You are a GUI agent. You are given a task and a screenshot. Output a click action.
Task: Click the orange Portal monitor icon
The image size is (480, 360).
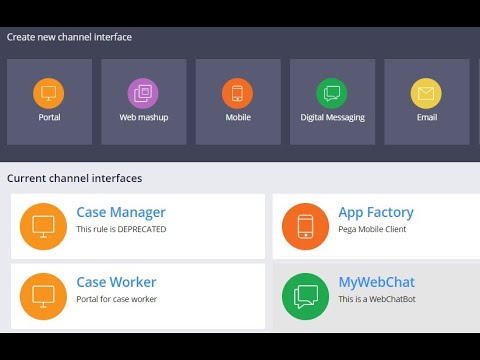click(49, 93)
